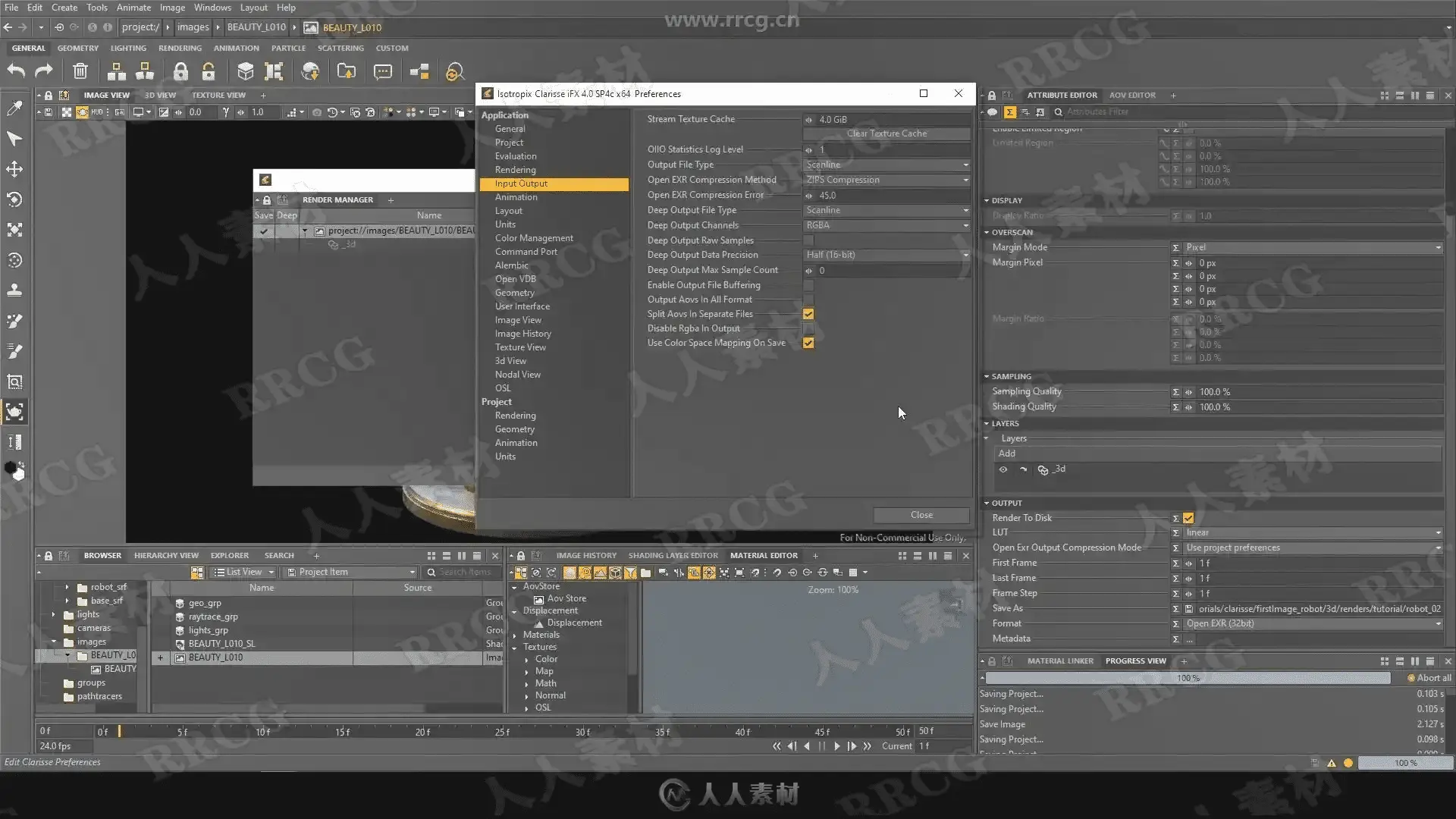Select the move translate tool
Screen dimensions: 1456x819
(14, 169)
